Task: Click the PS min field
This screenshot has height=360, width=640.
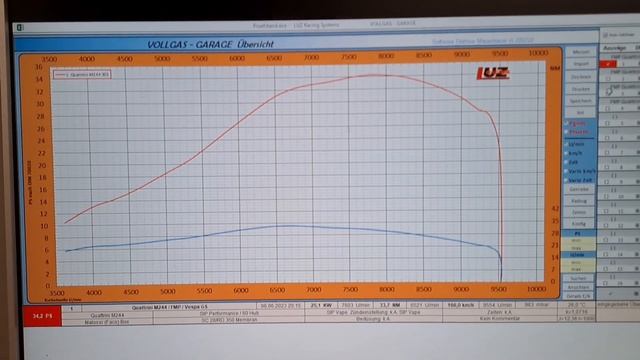Action: [x=578, y=241]
